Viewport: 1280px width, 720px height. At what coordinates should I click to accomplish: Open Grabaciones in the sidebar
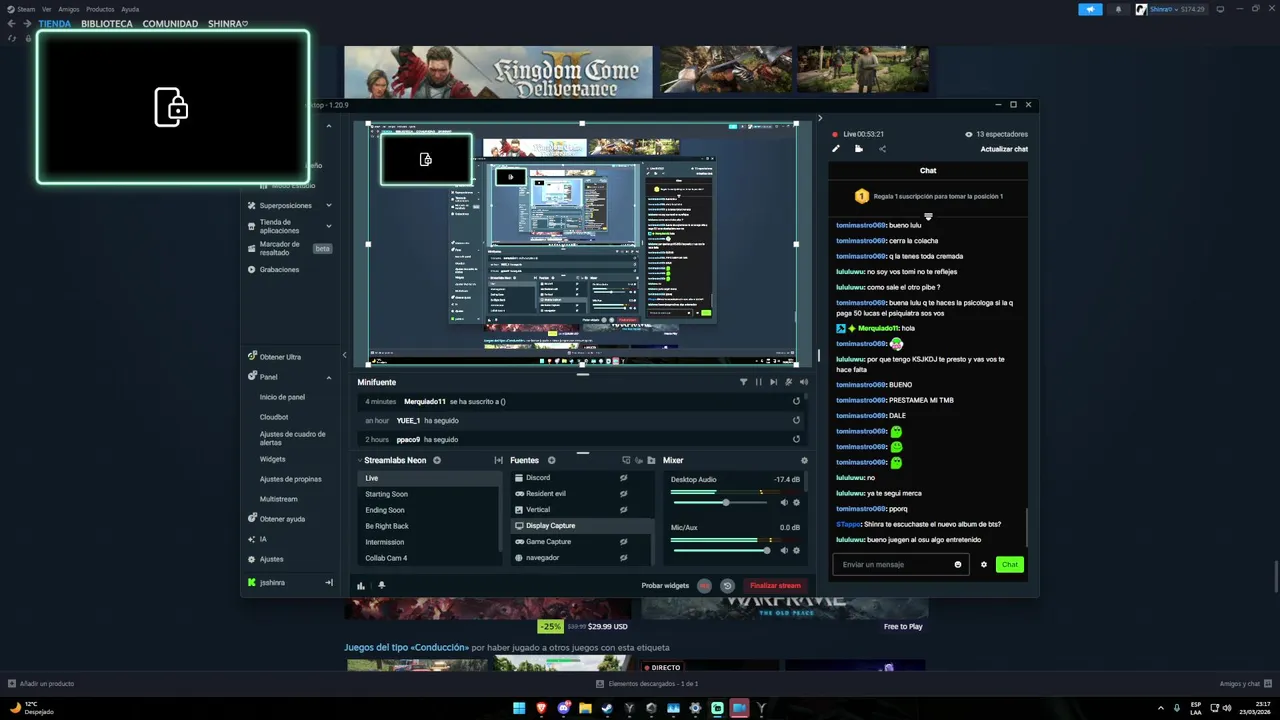pyautogui.click(x=279, y=269)
